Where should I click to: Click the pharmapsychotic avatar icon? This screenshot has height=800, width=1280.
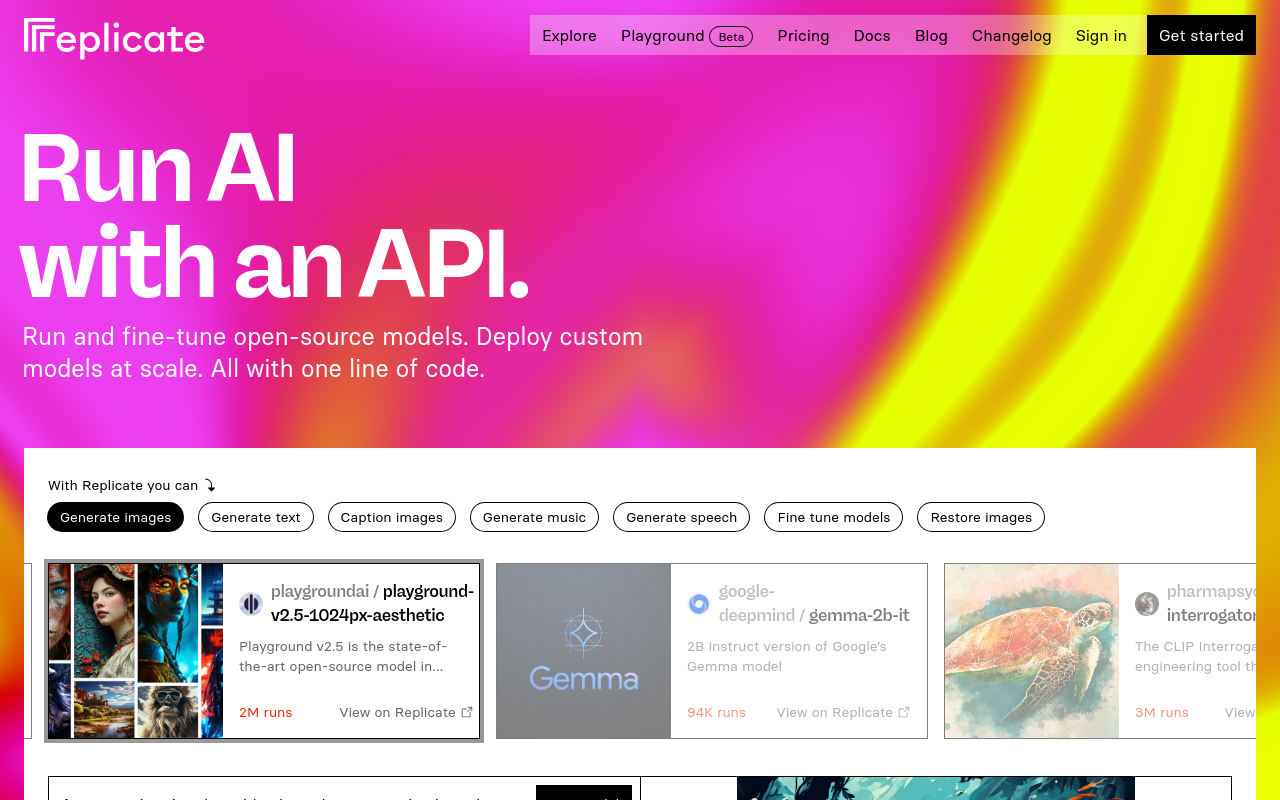(x=1147, y=604)
